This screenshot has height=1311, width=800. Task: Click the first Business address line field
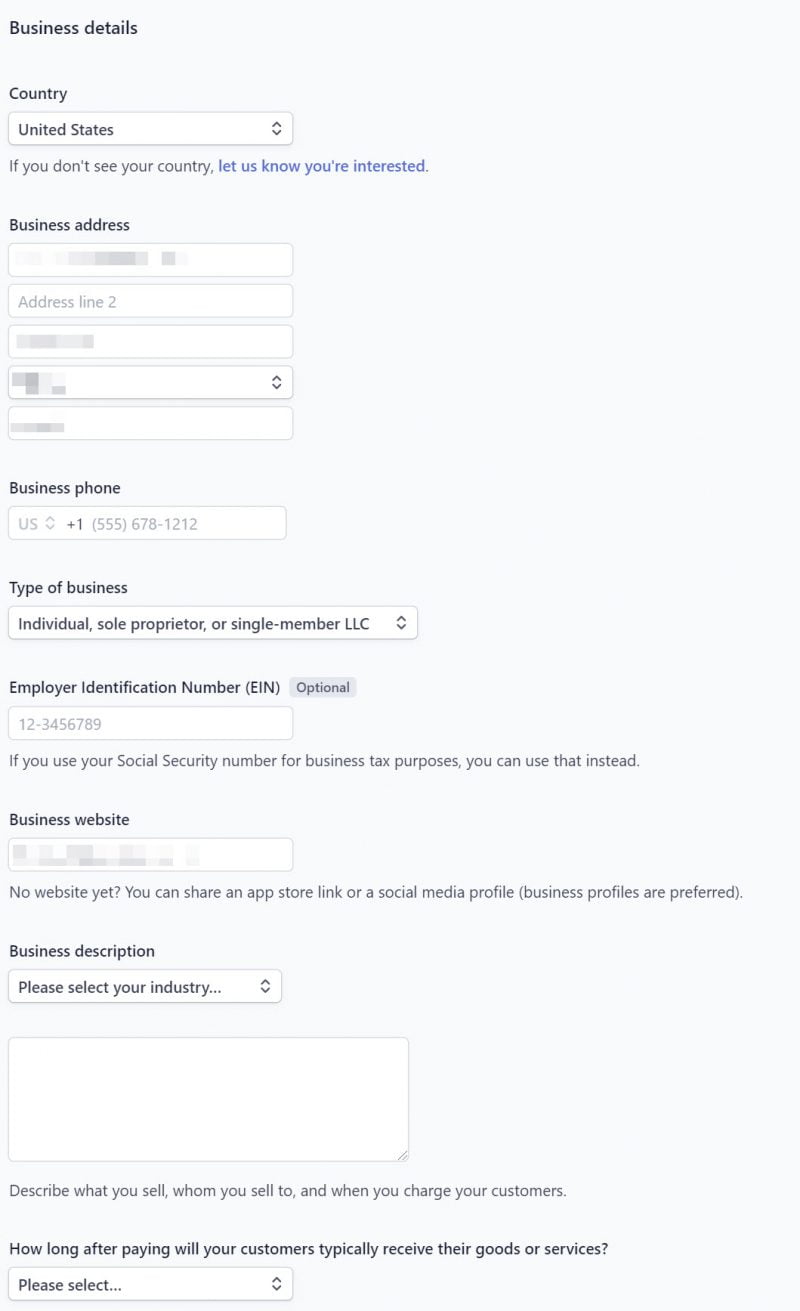tap(150, 260)
